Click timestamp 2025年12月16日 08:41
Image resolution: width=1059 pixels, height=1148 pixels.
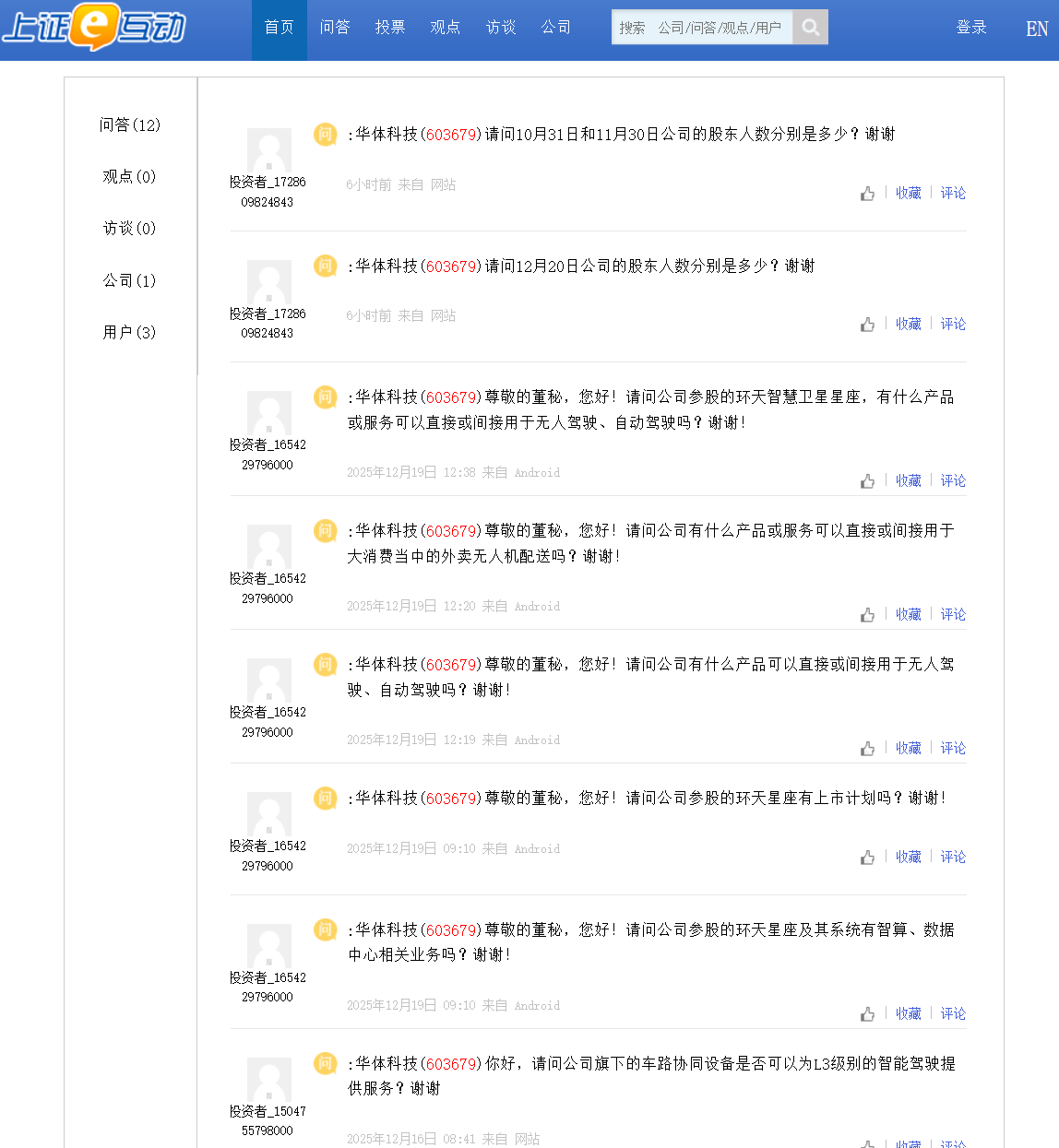coord(411,1140)
